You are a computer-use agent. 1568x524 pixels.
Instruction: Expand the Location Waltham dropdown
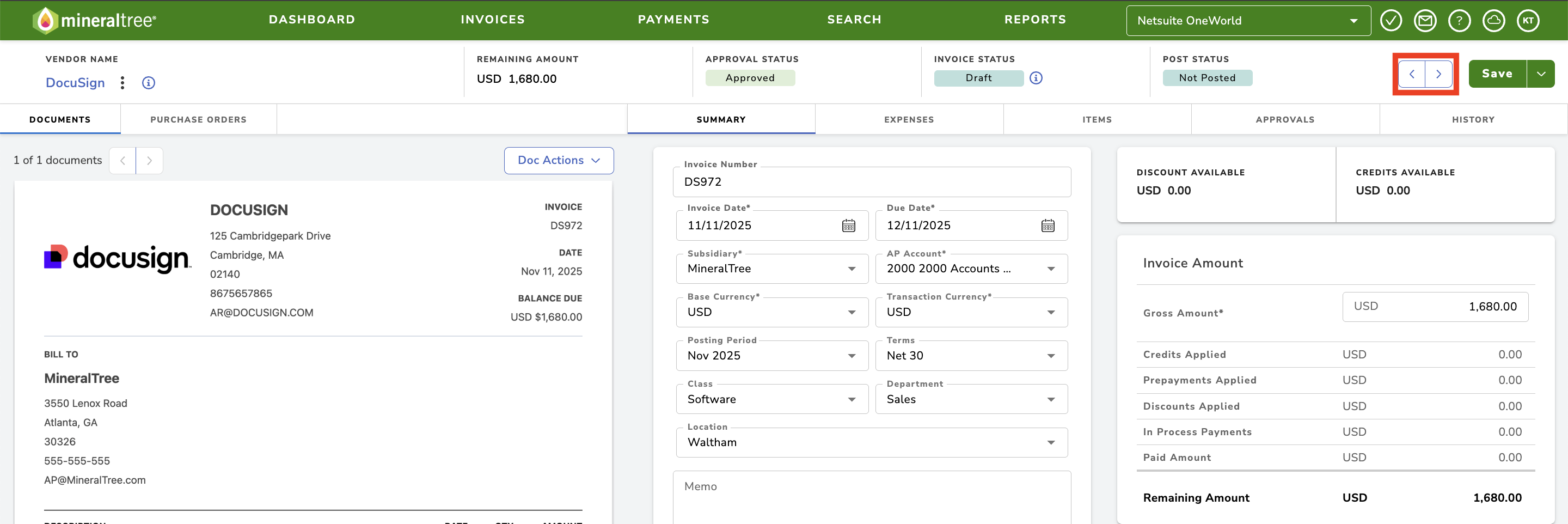872,442
